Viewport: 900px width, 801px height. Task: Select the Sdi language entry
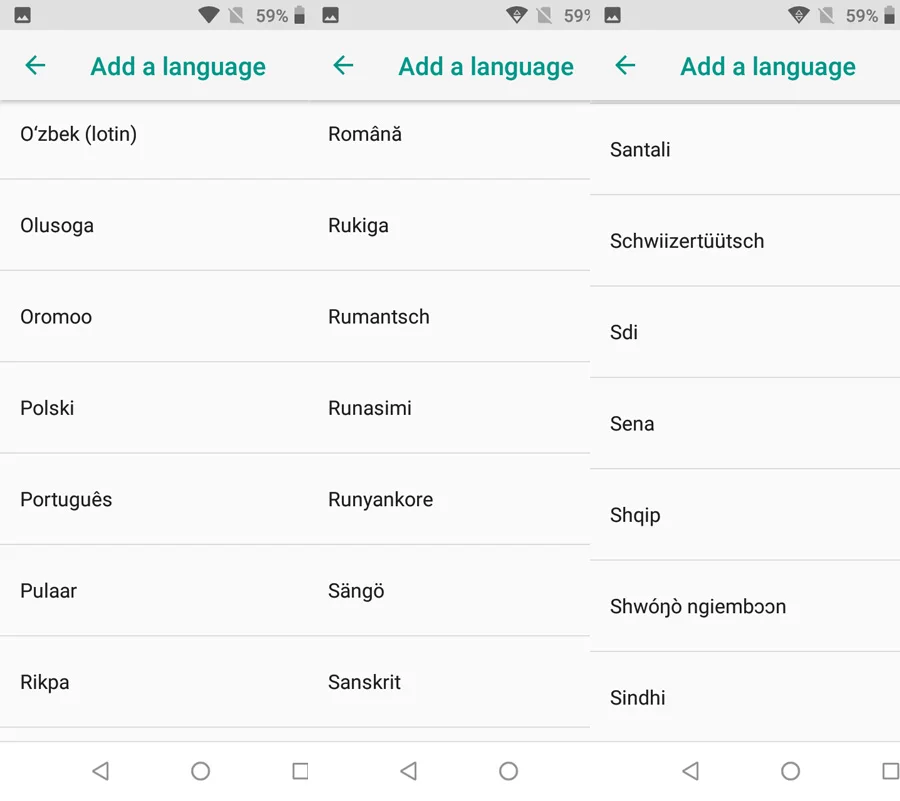click(x=745, y=332)
